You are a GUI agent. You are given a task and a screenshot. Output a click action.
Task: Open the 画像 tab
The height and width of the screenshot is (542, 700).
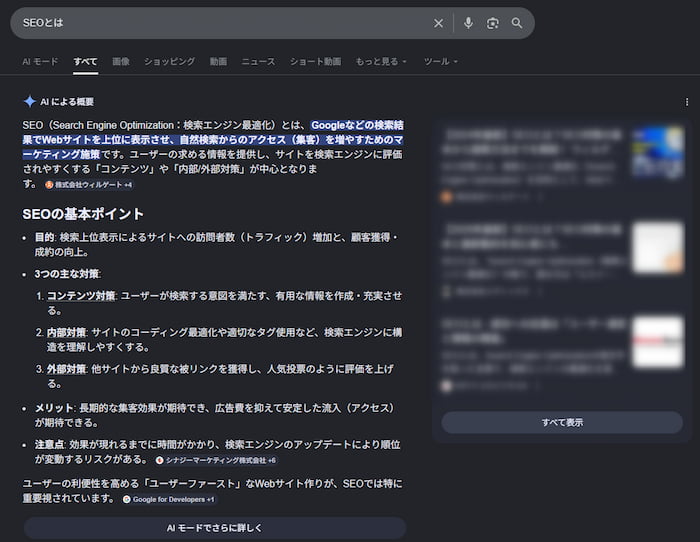point(121,62)
